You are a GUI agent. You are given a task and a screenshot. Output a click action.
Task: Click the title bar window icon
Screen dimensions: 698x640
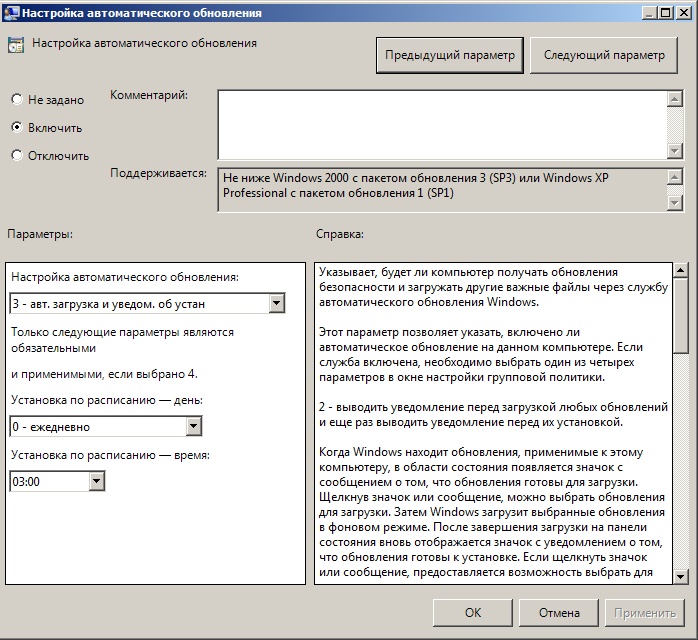pyautogui.click(x=11, y=12)
